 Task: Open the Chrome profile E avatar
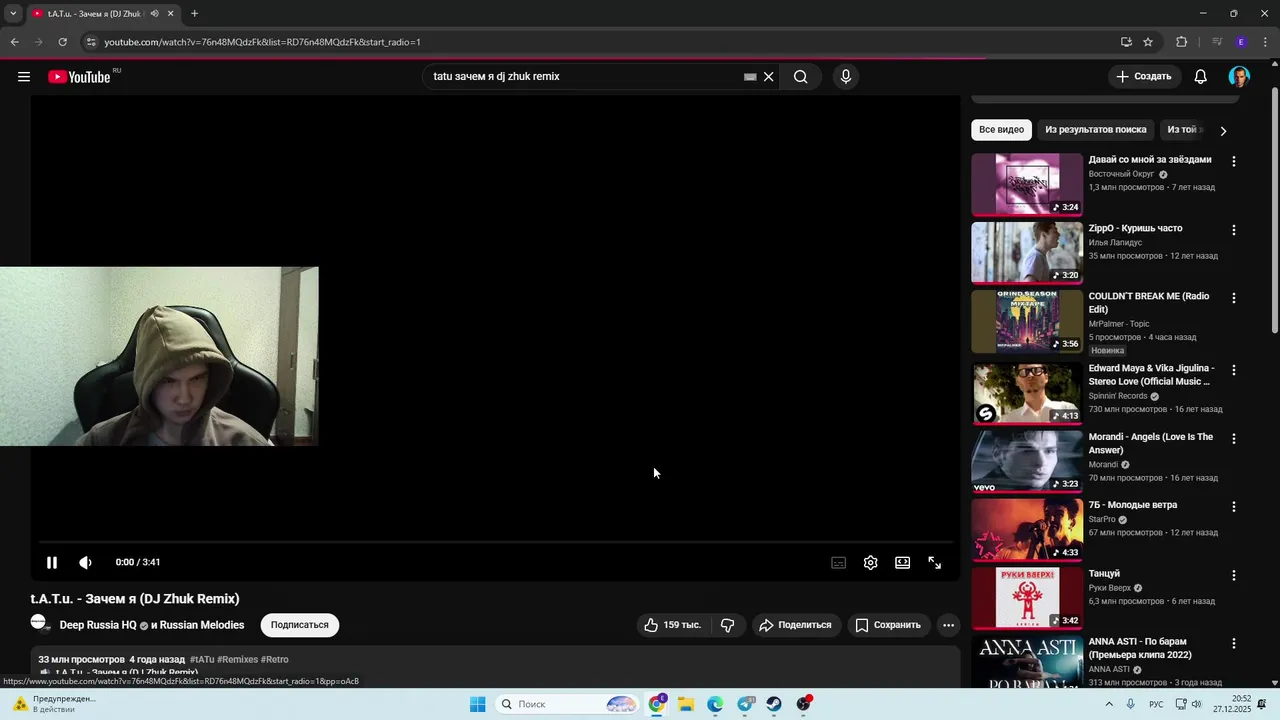(1241, 42)
